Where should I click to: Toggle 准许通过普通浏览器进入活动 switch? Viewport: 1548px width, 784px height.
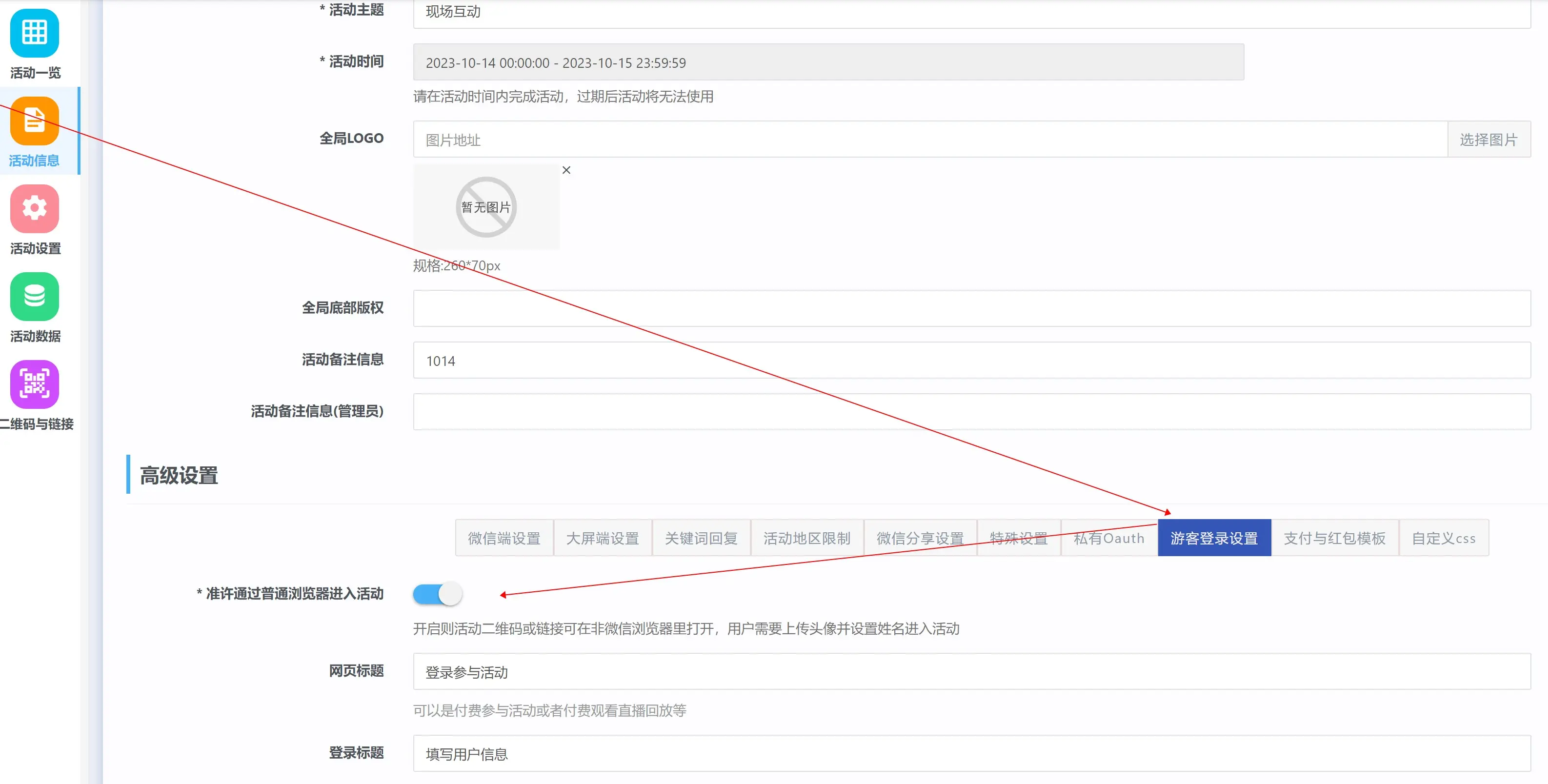438,594
